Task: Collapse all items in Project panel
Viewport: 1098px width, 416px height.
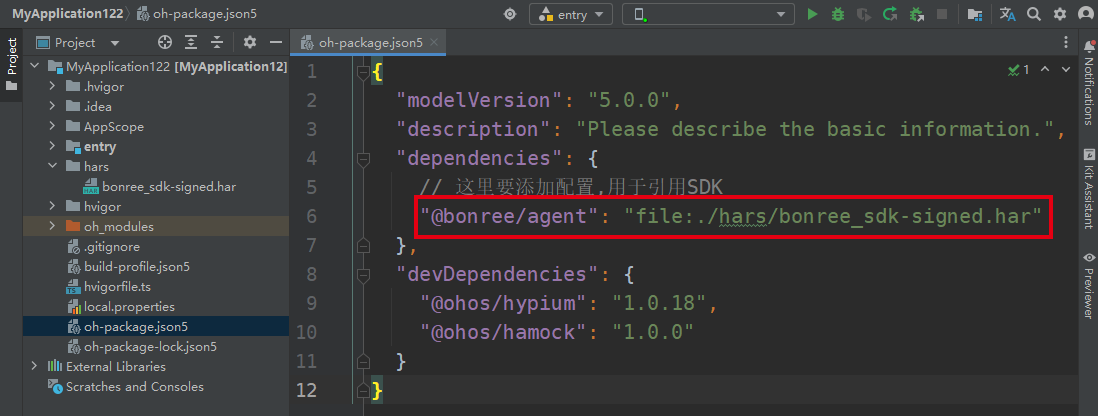Action: point(217,43)
